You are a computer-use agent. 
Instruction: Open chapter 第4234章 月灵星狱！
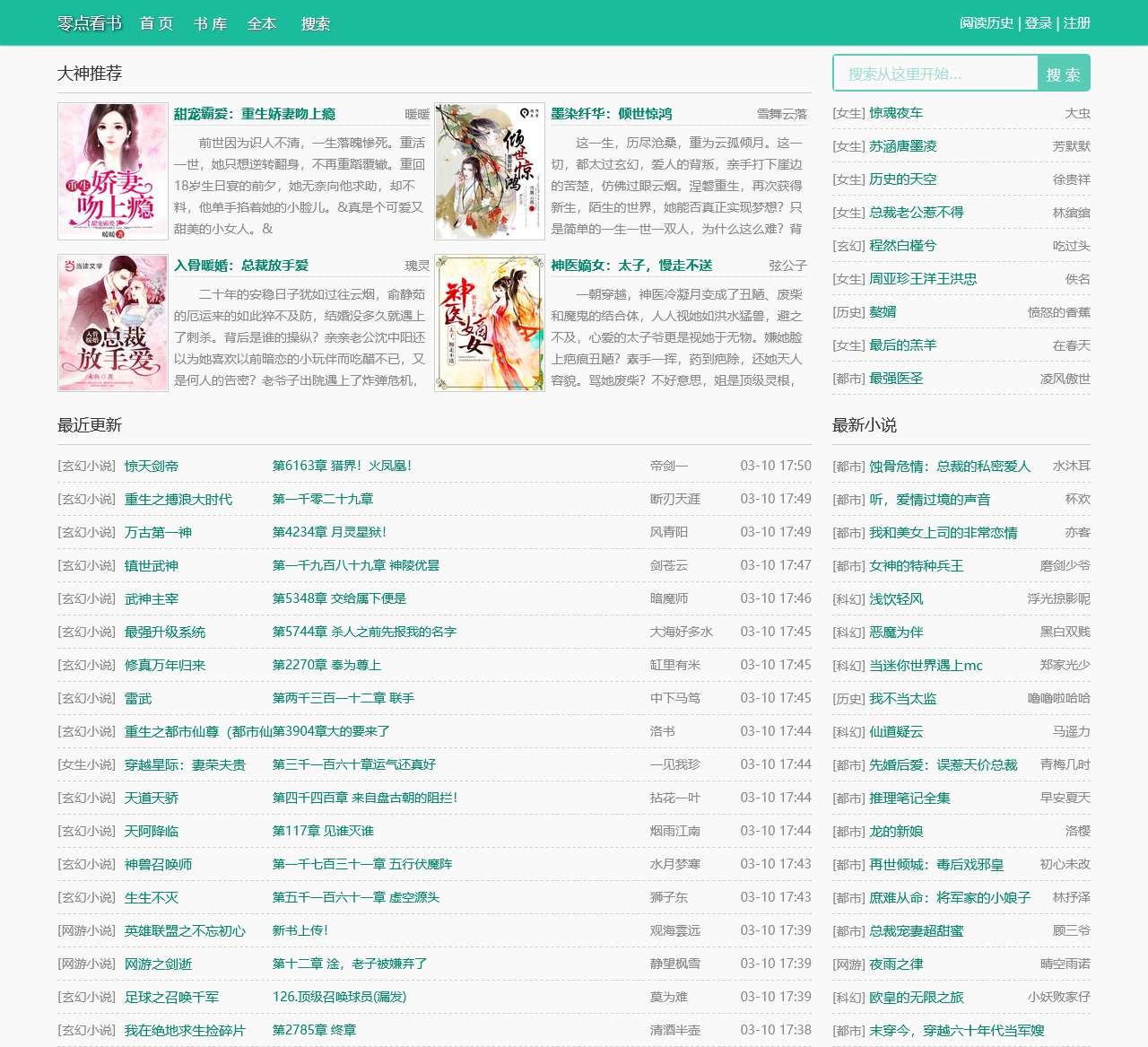point(329,532)
